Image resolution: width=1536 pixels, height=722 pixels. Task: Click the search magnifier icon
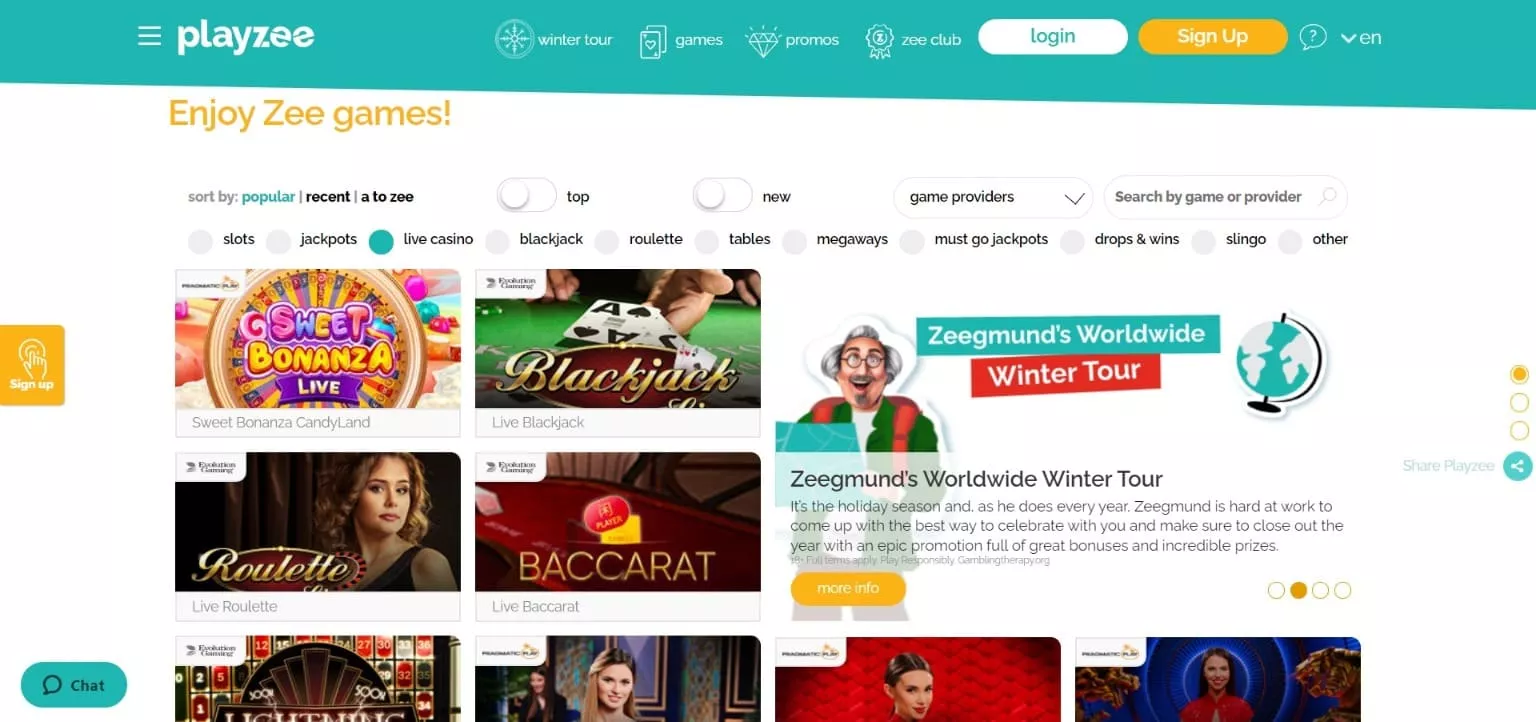[x=1328, y=196]
